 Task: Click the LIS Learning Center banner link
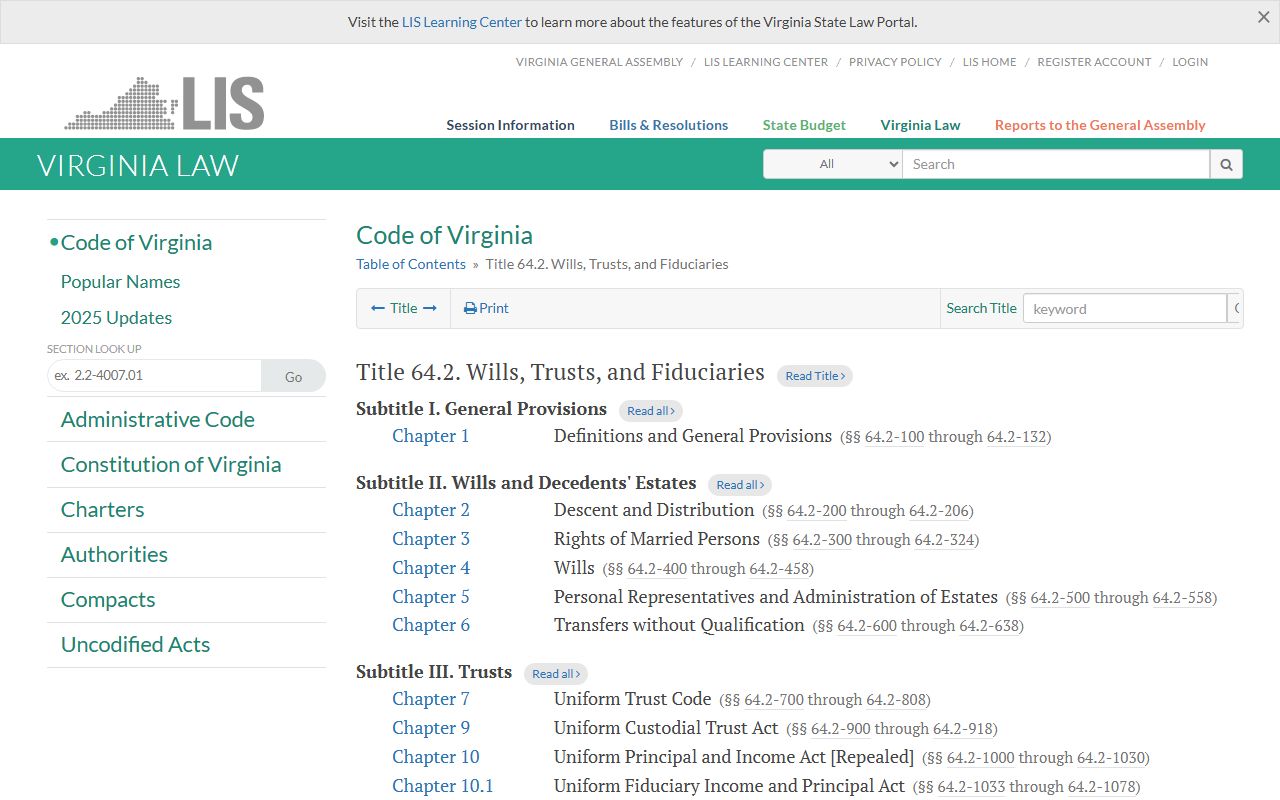tap(462, 22)
